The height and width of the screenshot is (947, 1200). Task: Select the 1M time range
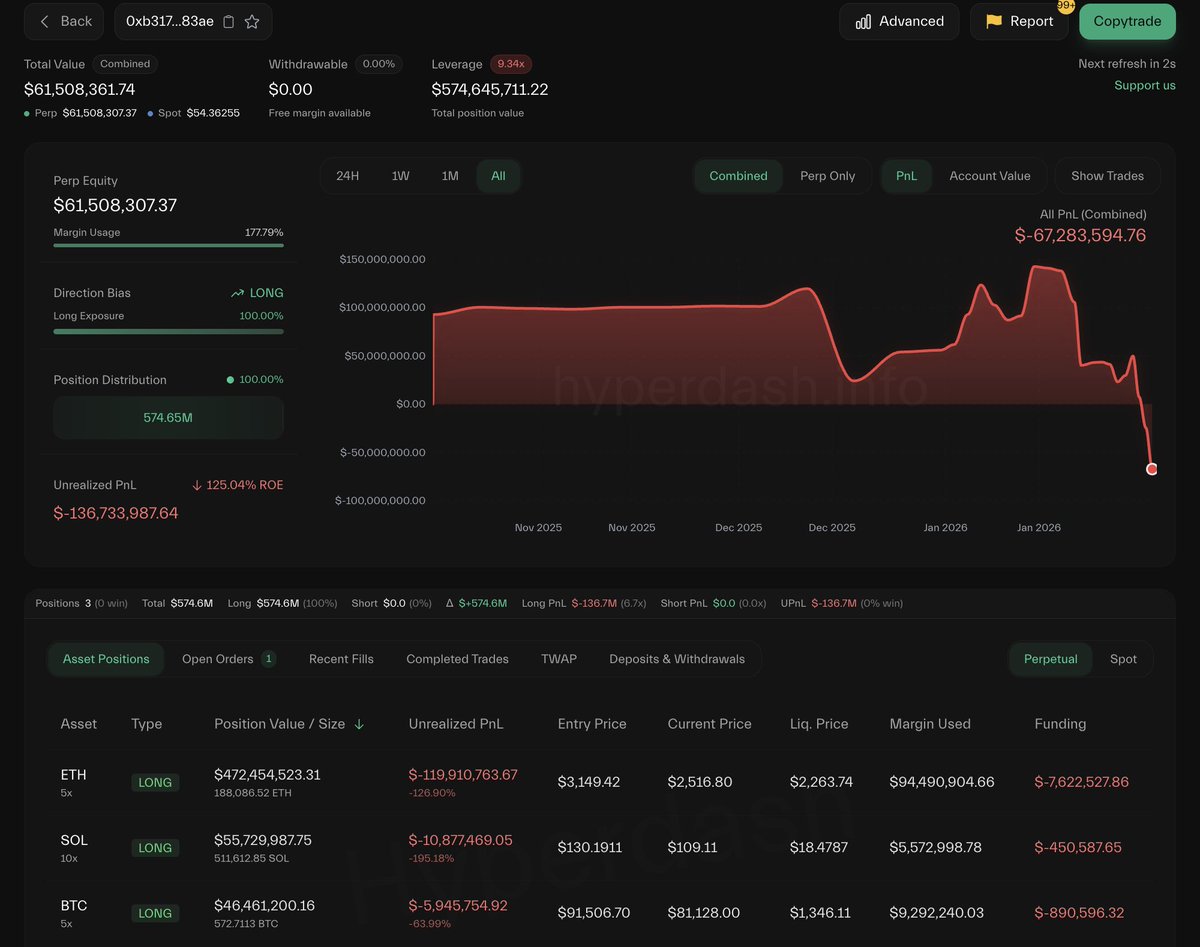click(x=450, y=176)
